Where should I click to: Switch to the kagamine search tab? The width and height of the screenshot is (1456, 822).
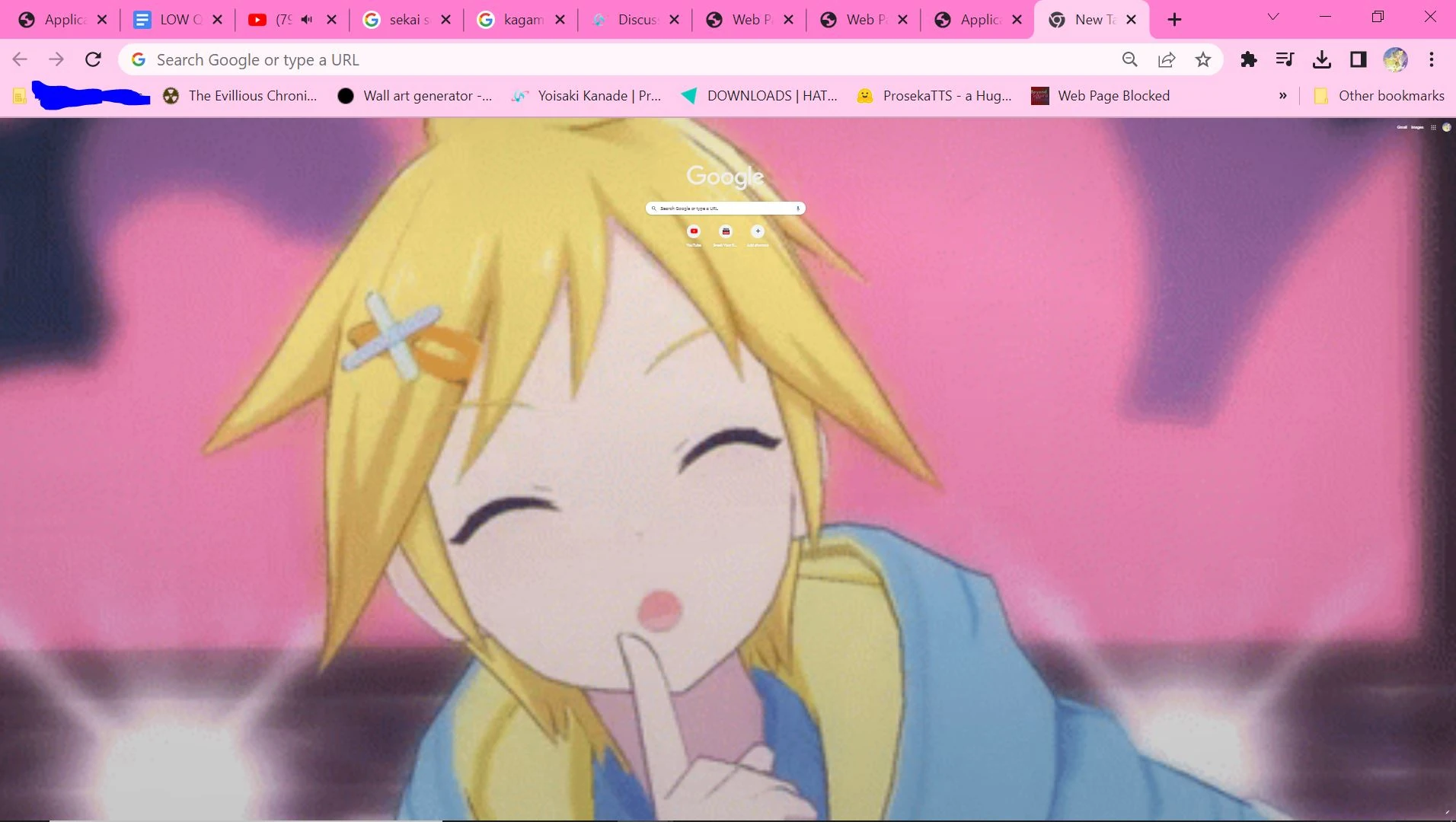click(x=524, y=19)
